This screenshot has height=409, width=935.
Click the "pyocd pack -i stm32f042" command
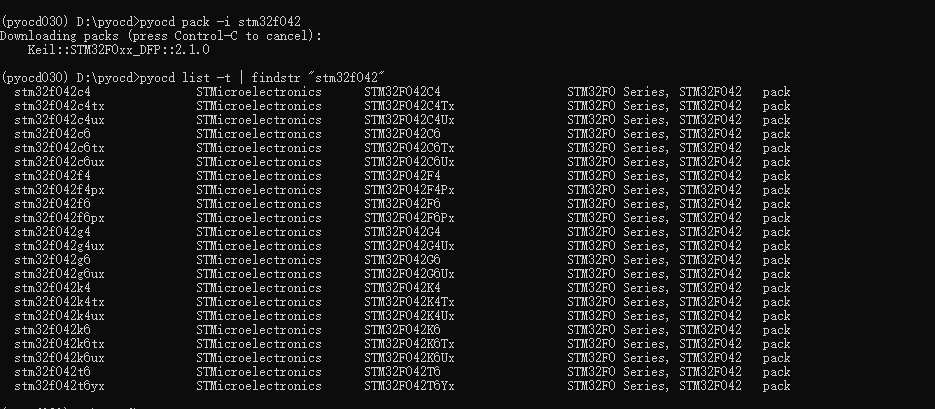[x=220, y=22]
